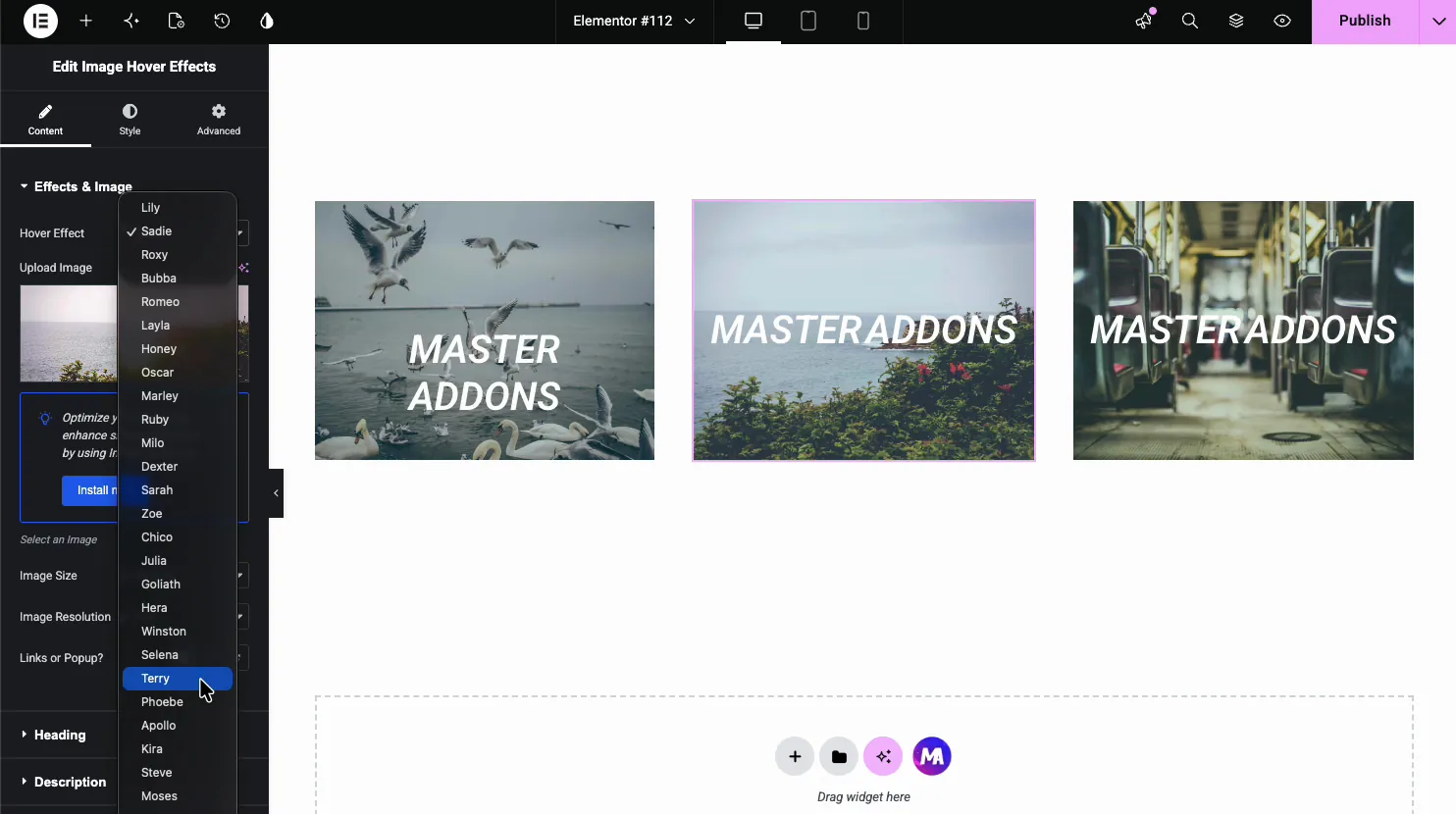The height and width of the screenshot is (814, 1456).
Task: Preview changes with the eye icon
Action: coord(1282,21)
